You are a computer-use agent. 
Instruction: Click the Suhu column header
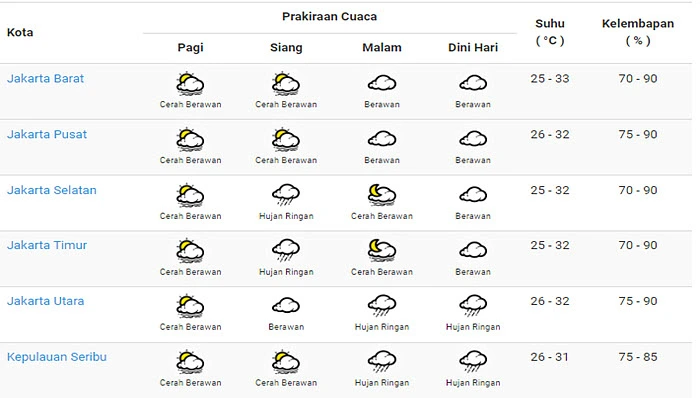click(x=550, y=32)
